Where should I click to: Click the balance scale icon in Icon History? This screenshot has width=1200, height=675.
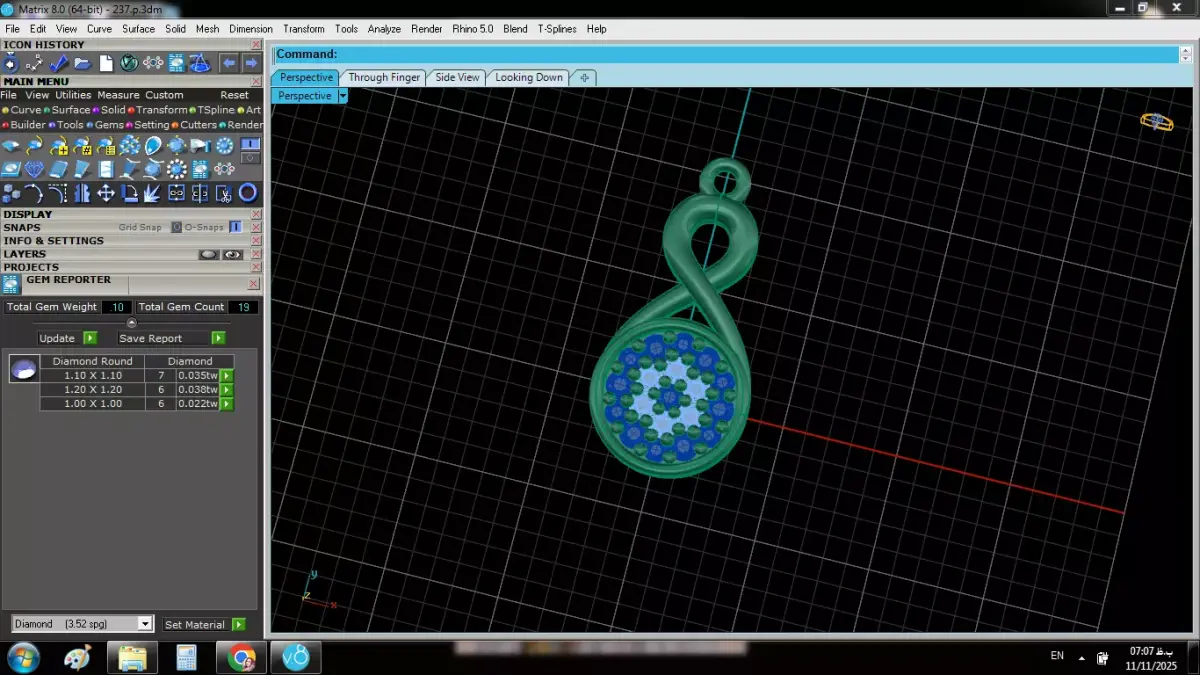200,63
